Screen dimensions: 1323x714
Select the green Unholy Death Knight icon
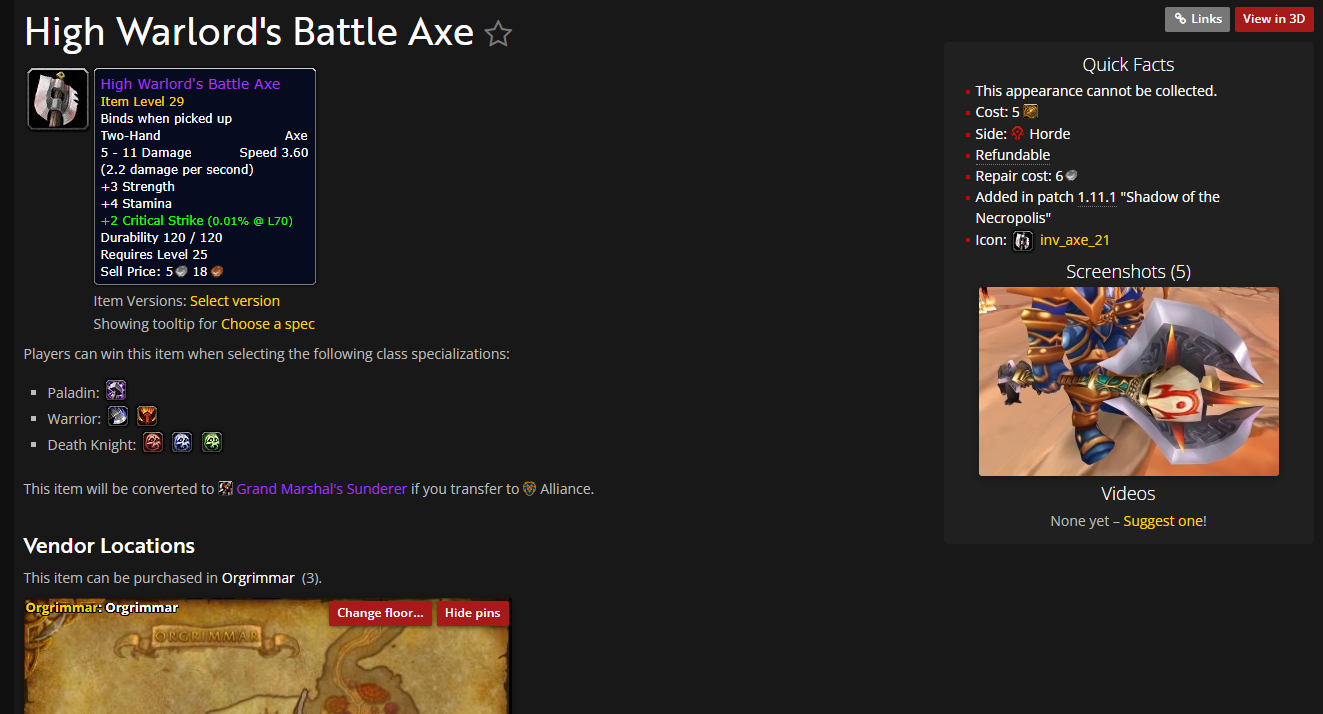(x=211, y=443)
